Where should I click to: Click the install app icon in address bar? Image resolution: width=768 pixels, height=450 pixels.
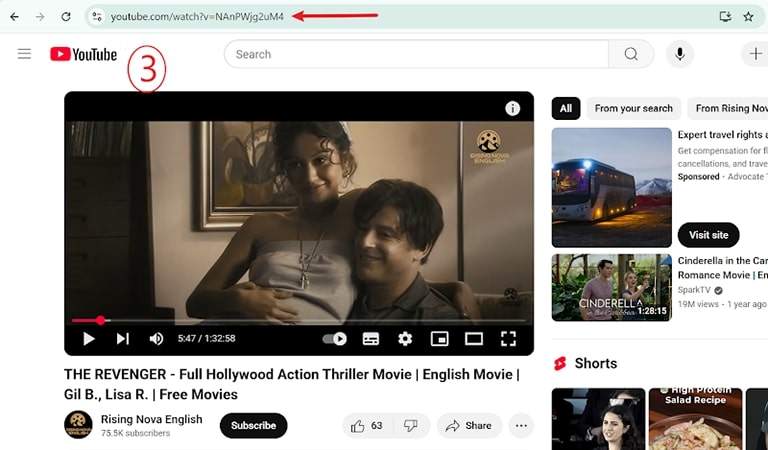tap(725, 17)
